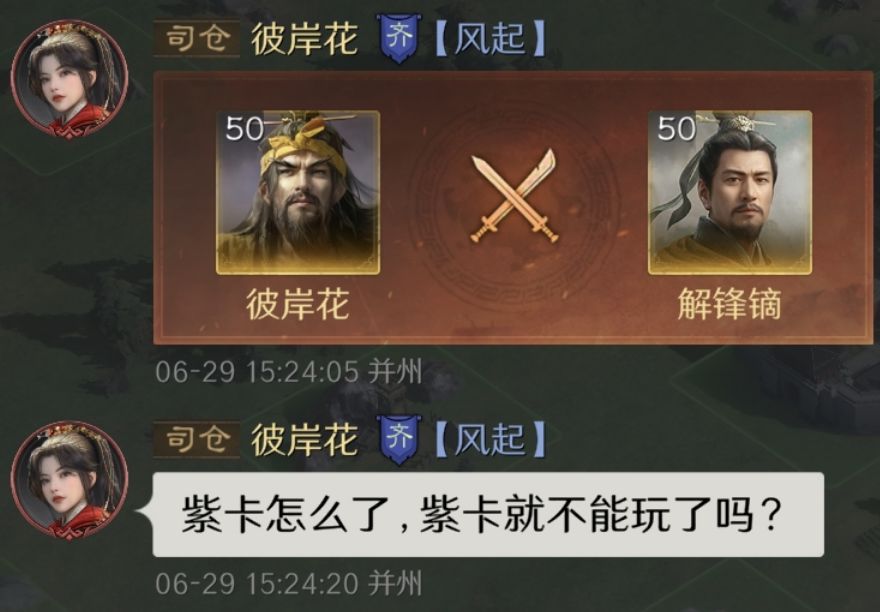
Task: Open the lower 【风起】 alliance link
Action: [490, 440]
